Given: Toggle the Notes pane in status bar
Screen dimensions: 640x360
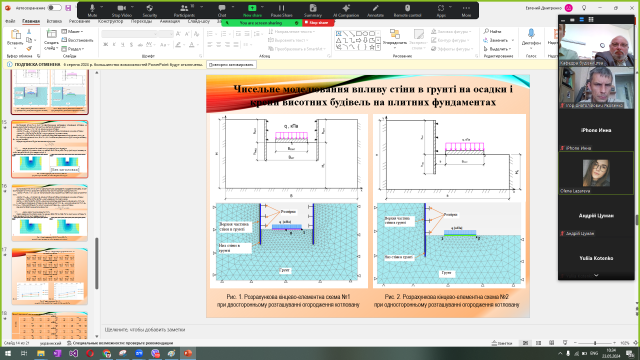Looking at the screenshot, I should click(x=502, y=343).
